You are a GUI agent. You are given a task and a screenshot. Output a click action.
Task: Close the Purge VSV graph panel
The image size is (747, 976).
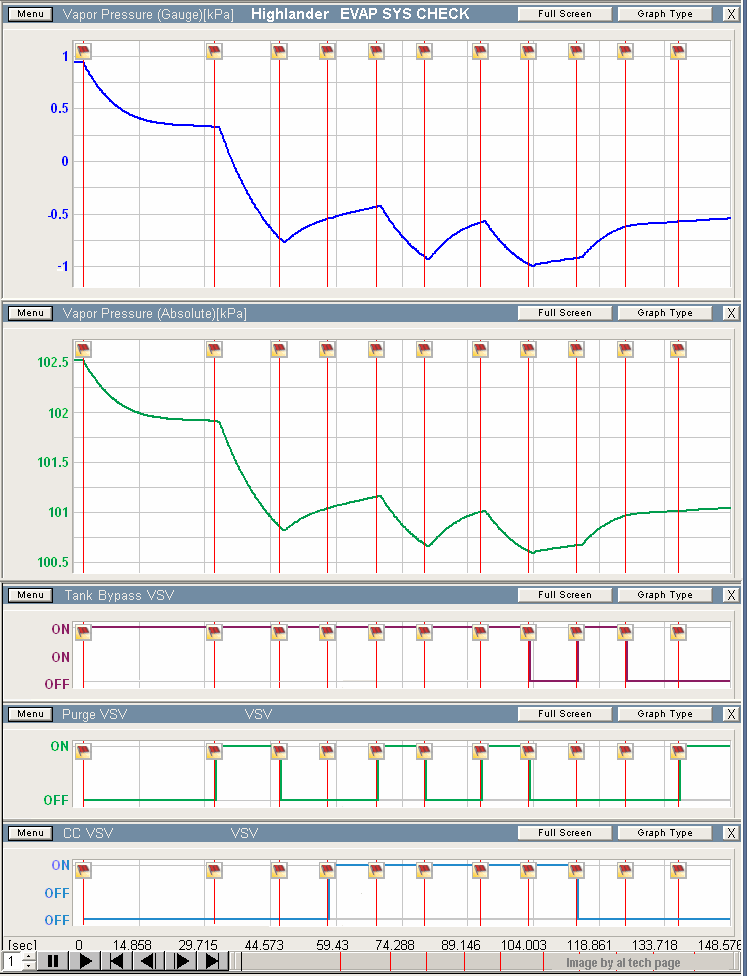(731, 714)
